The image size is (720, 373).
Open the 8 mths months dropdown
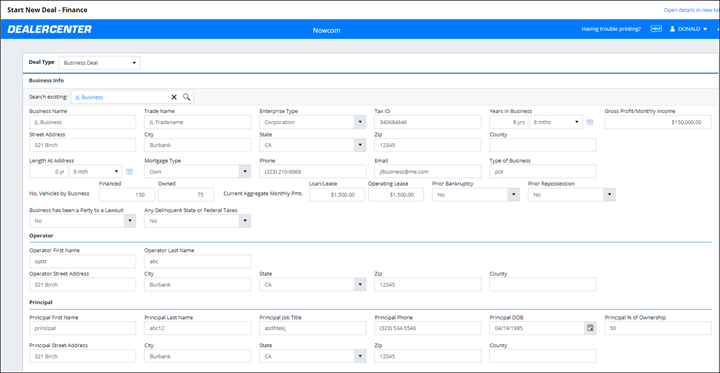point(557,122)
